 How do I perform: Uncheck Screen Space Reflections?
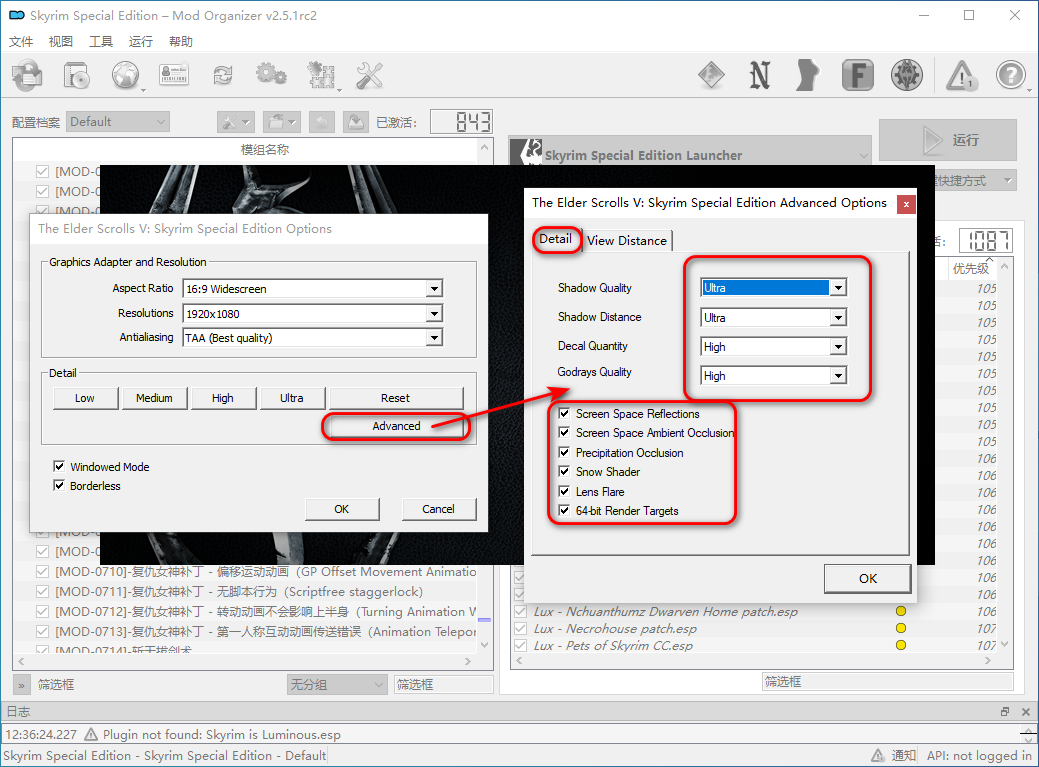(565, 414)
